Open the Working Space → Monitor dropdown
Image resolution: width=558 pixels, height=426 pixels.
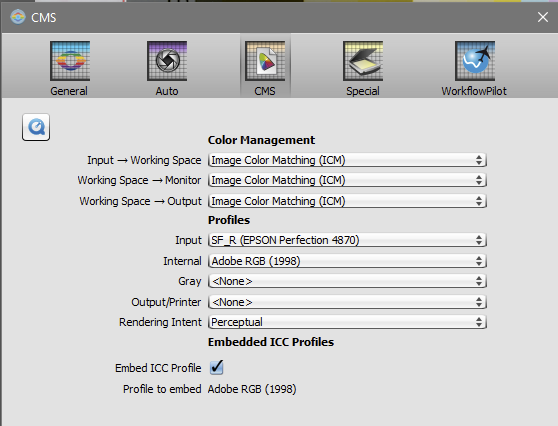coord(347,180)
